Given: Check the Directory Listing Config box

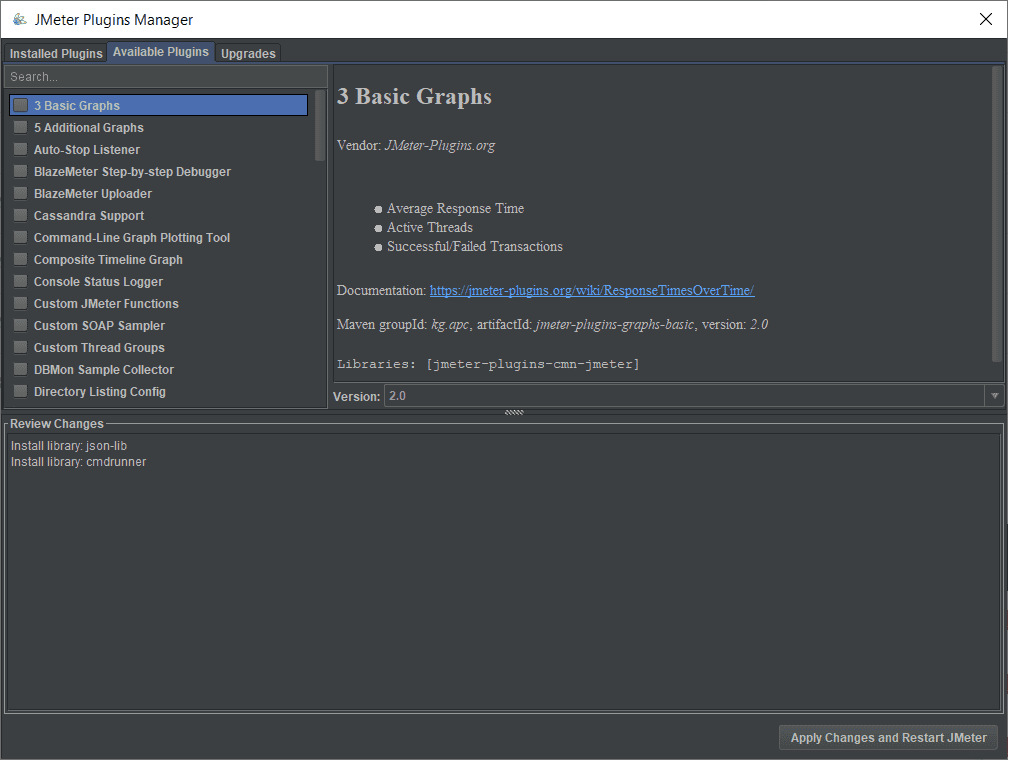Looking at the screenshot, I should [x=21, y=391].
